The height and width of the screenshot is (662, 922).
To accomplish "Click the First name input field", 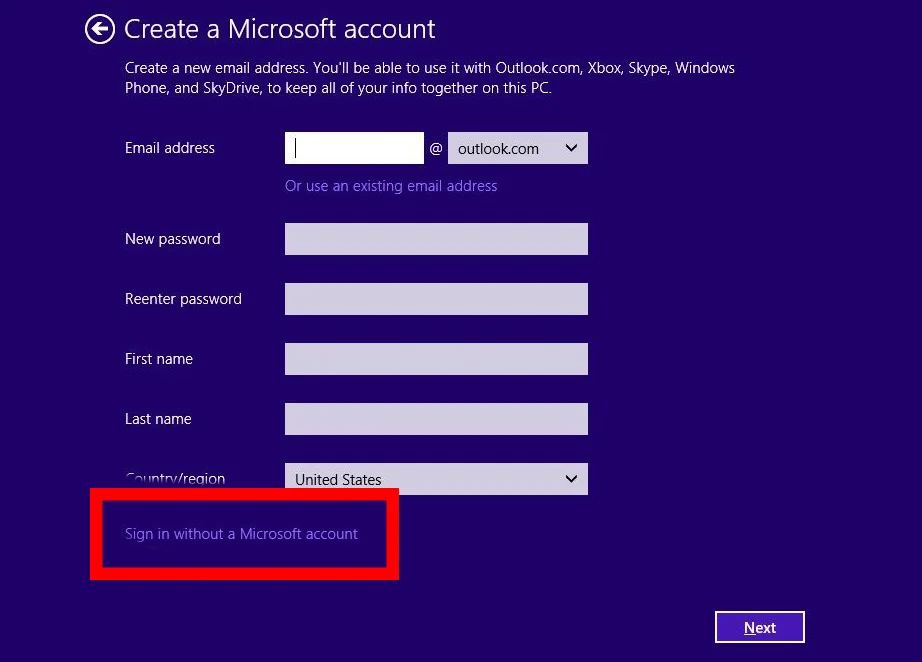I will (436, 359).
